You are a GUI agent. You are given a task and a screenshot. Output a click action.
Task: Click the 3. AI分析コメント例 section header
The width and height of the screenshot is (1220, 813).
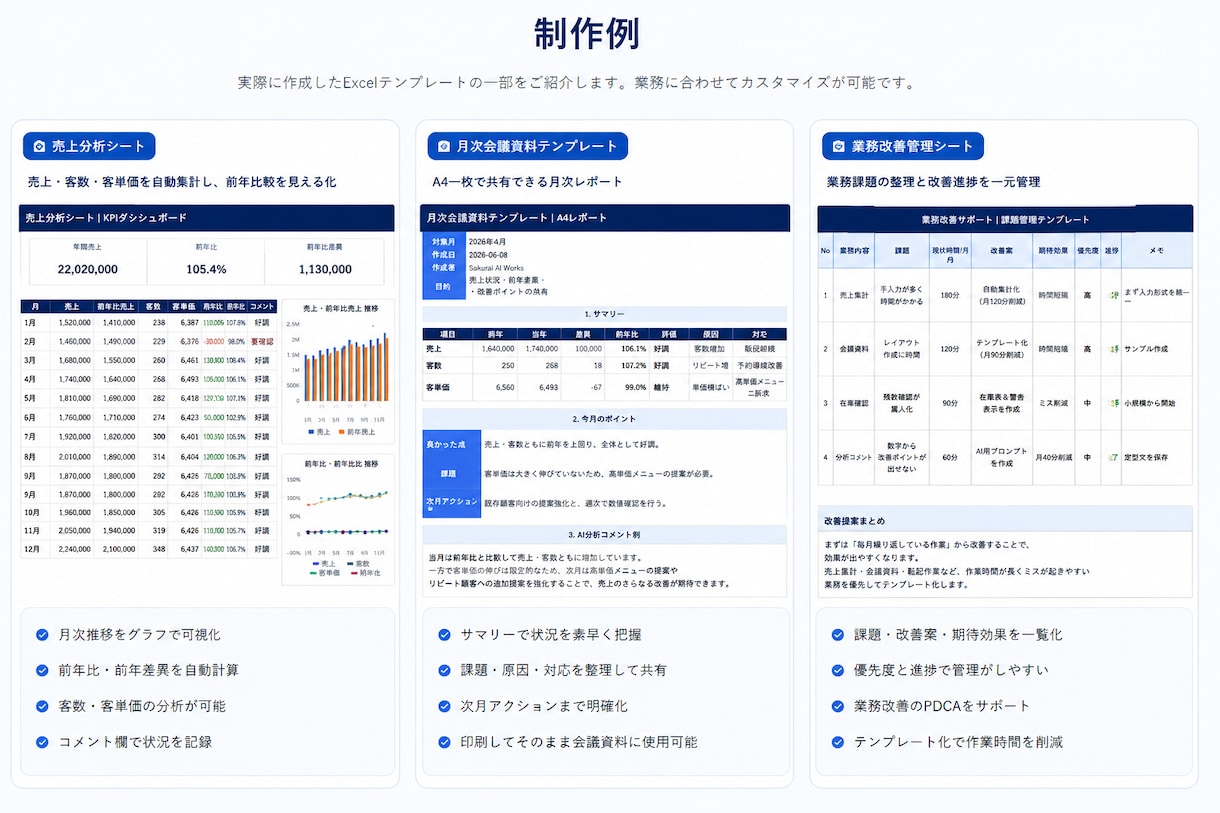click(605, 535)
